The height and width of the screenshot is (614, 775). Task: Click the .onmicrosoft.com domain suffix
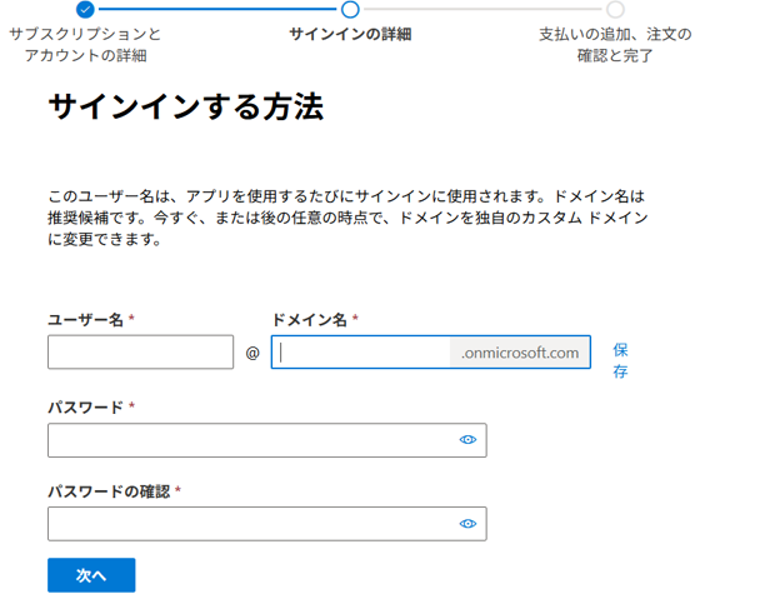pos(520,352)
